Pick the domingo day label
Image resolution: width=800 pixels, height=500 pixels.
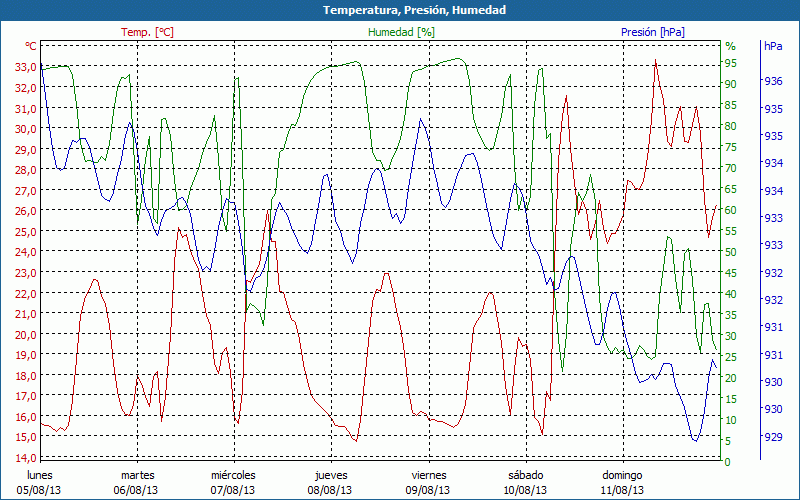point(622,475)
